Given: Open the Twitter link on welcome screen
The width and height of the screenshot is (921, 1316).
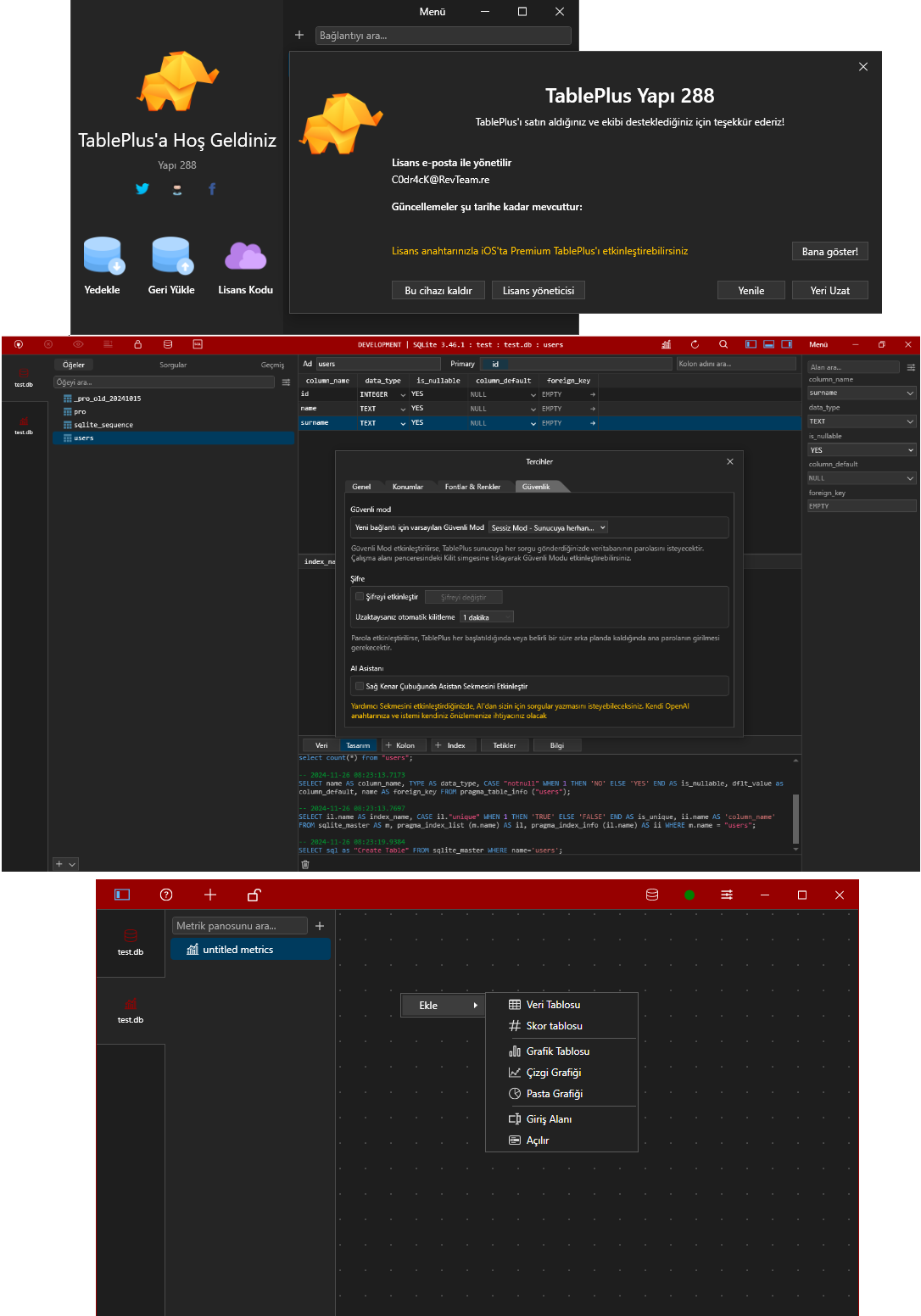Looking at the screenshot, I should click(142, 189).
